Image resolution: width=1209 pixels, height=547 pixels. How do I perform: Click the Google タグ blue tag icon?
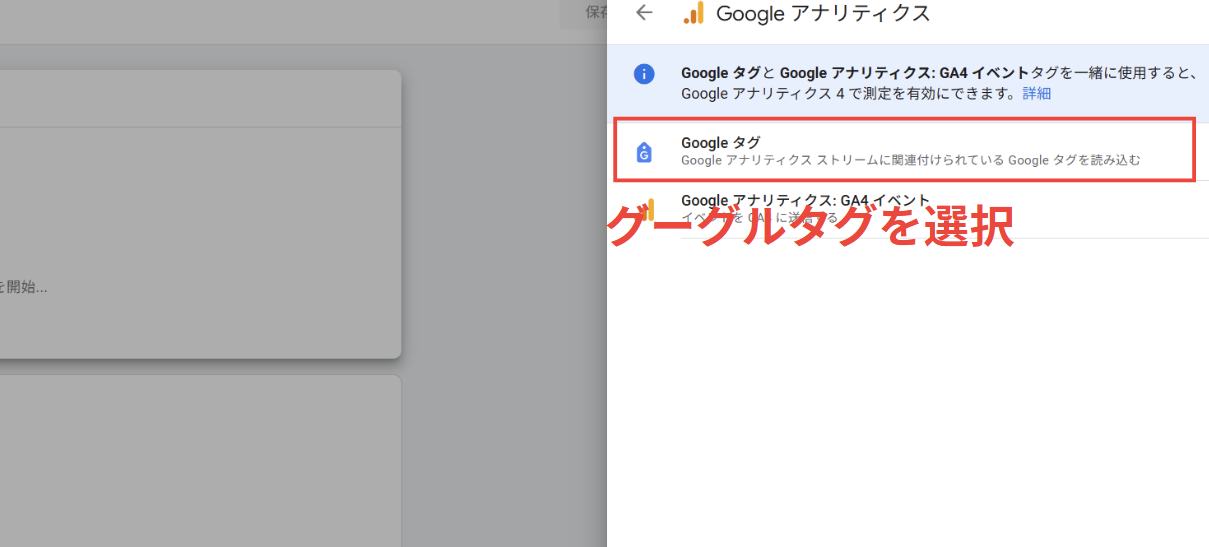(x=644, y=152)
